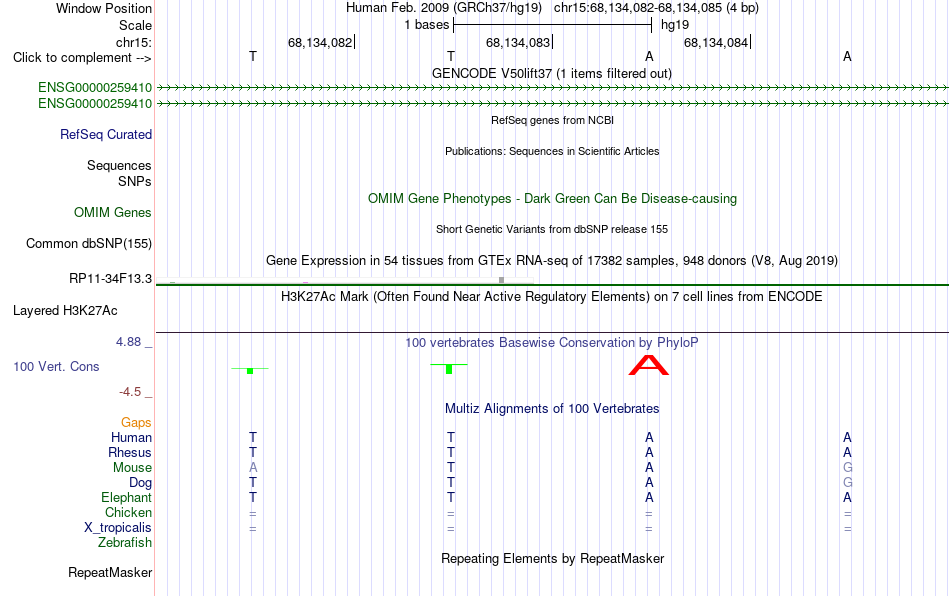Open 'GENCODE V50lift37 (1 items filtered out)' title
Viewport: 950px width, 596px height.
tap(552, 73)
